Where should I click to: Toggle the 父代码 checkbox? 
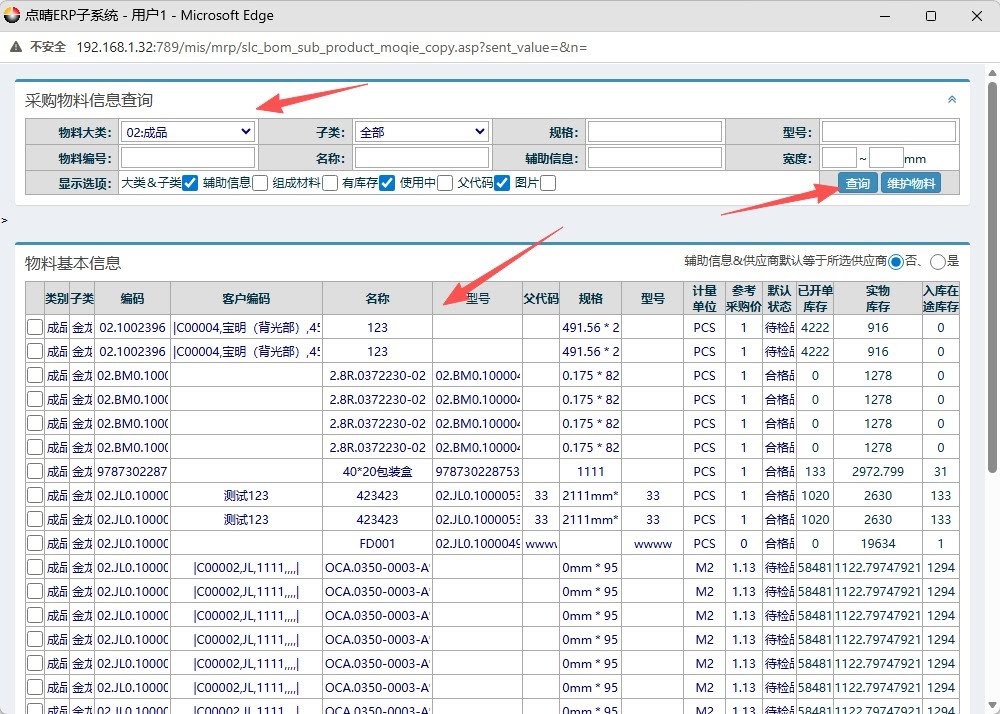(502, 184)
